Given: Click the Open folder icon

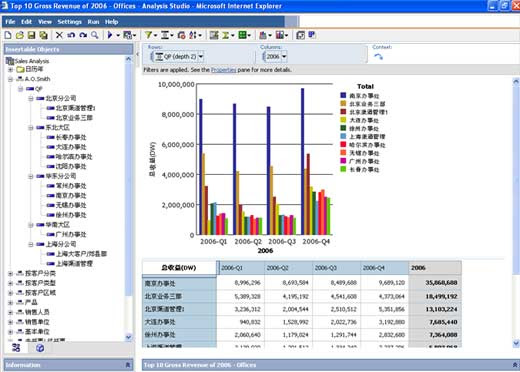Looking at the screenshot, I should tap(20, 35).
